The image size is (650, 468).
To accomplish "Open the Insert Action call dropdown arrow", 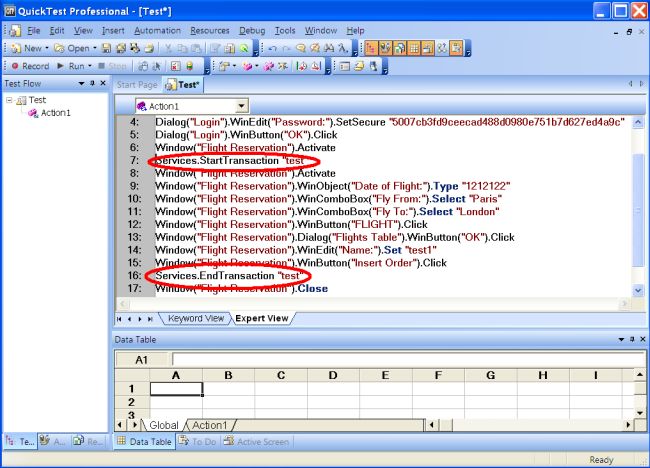I will click(257, 66).
